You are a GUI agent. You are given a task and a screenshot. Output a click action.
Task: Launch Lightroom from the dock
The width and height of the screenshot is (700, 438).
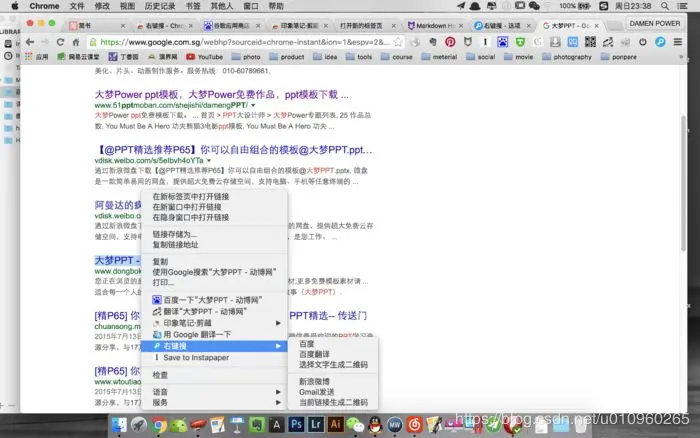[316, 425]
